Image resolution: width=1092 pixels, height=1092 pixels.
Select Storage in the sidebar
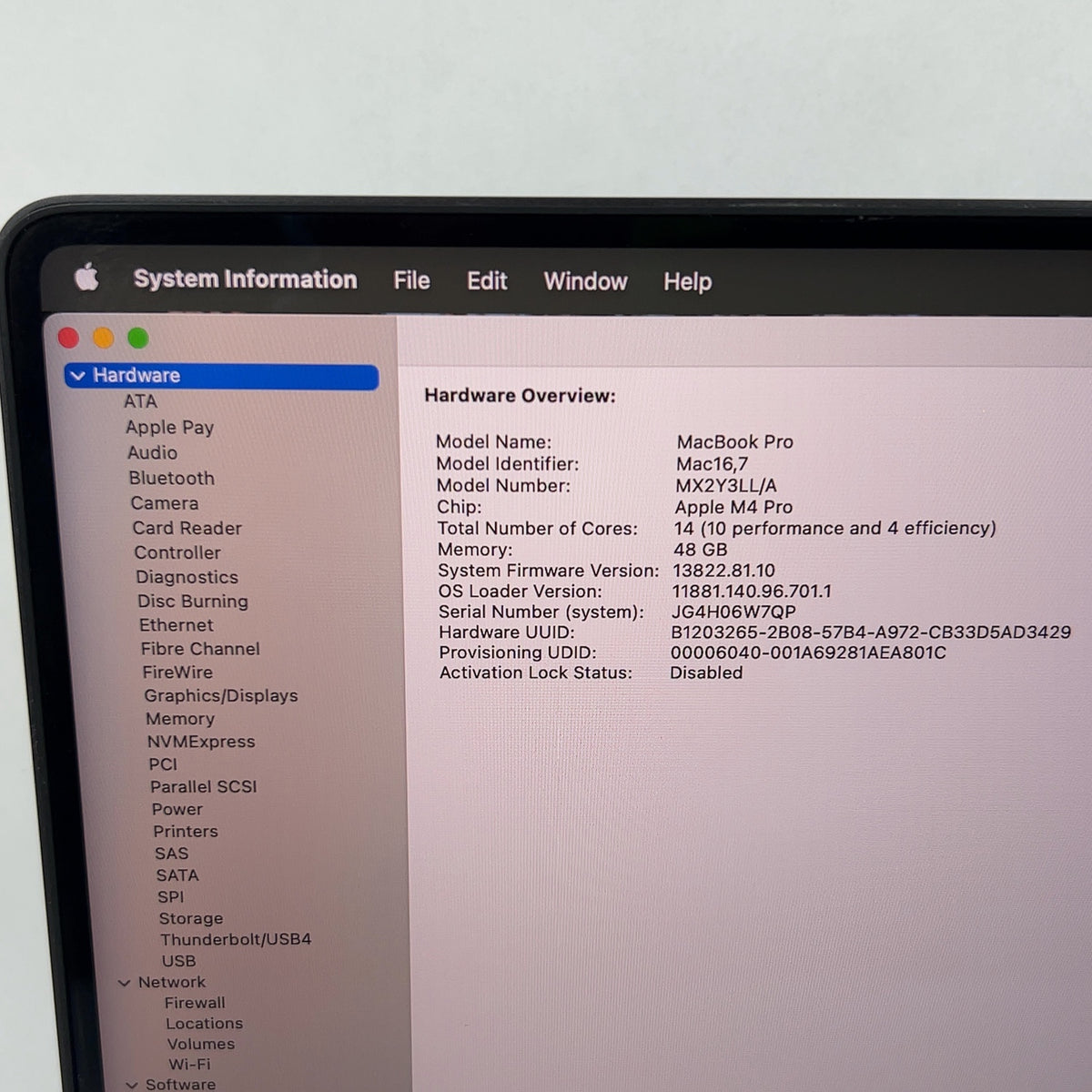[190, 919]
